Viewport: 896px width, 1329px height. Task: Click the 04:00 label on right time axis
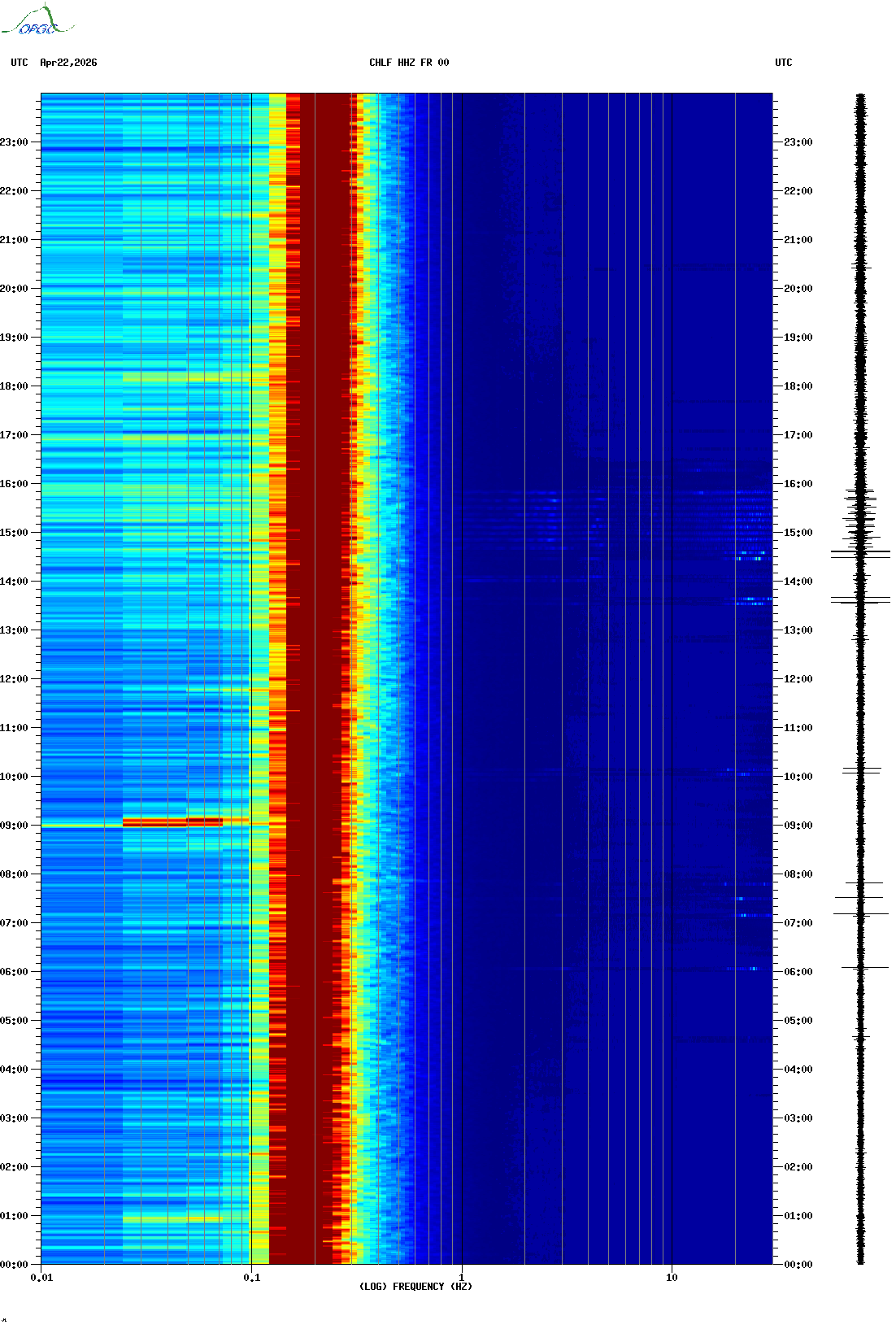click(798, 1070)
